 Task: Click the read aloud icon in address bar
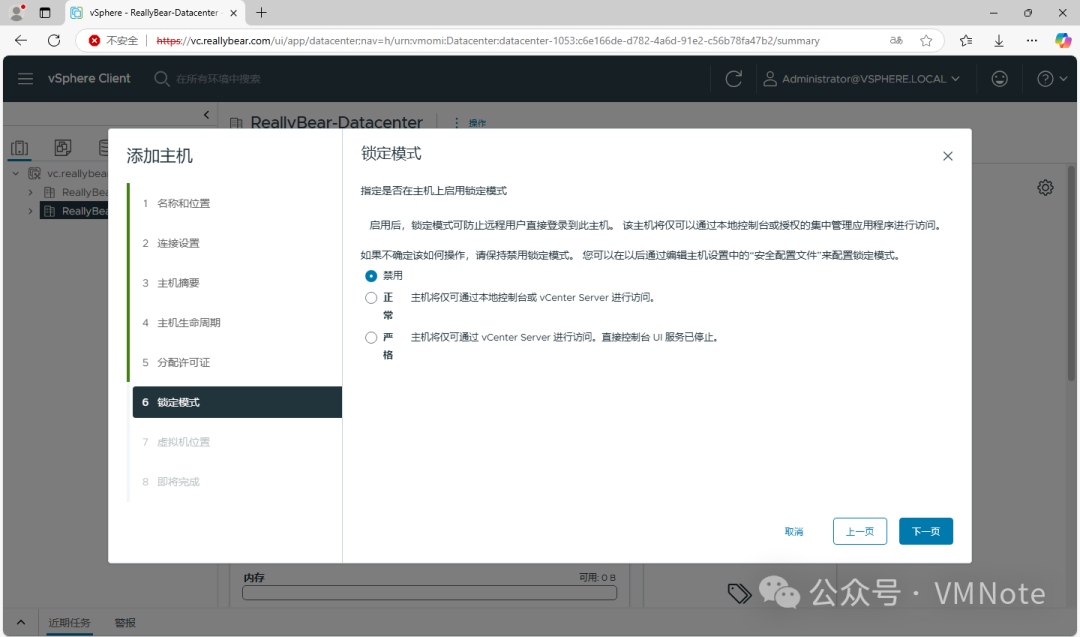(895, 41)
